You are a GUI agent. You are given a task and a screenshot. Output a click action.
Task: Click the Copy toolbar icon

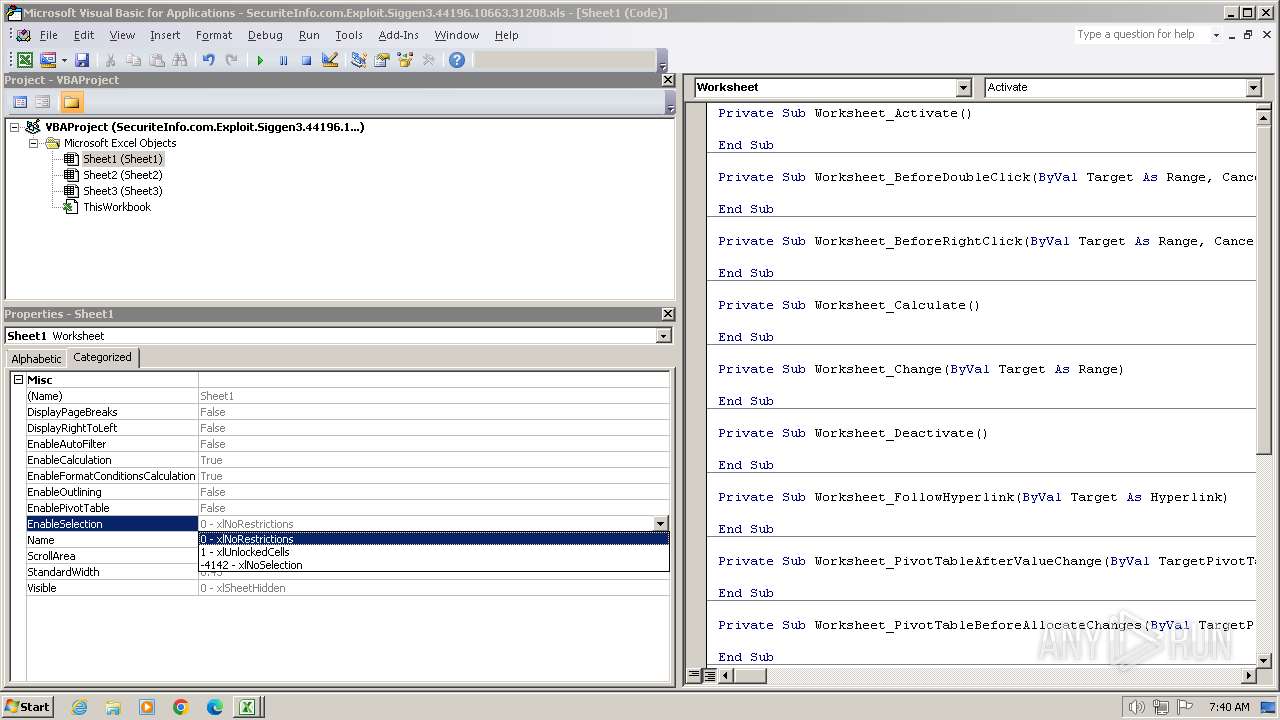click(133, 60)
